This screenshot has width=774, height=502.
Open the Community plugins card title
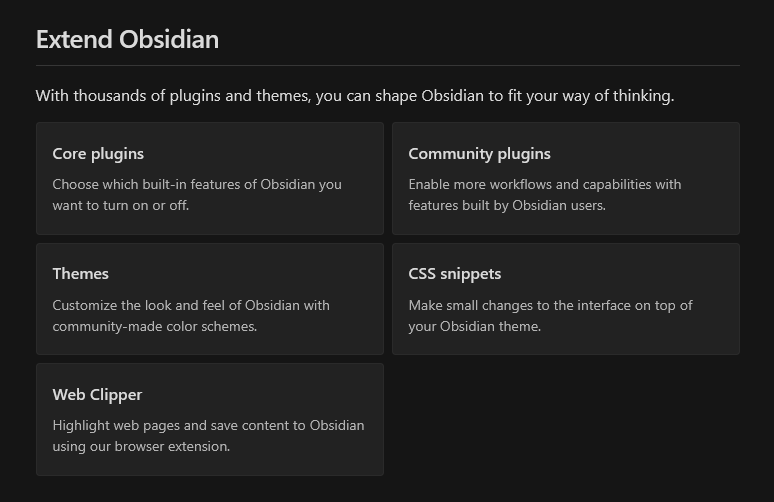479,154
